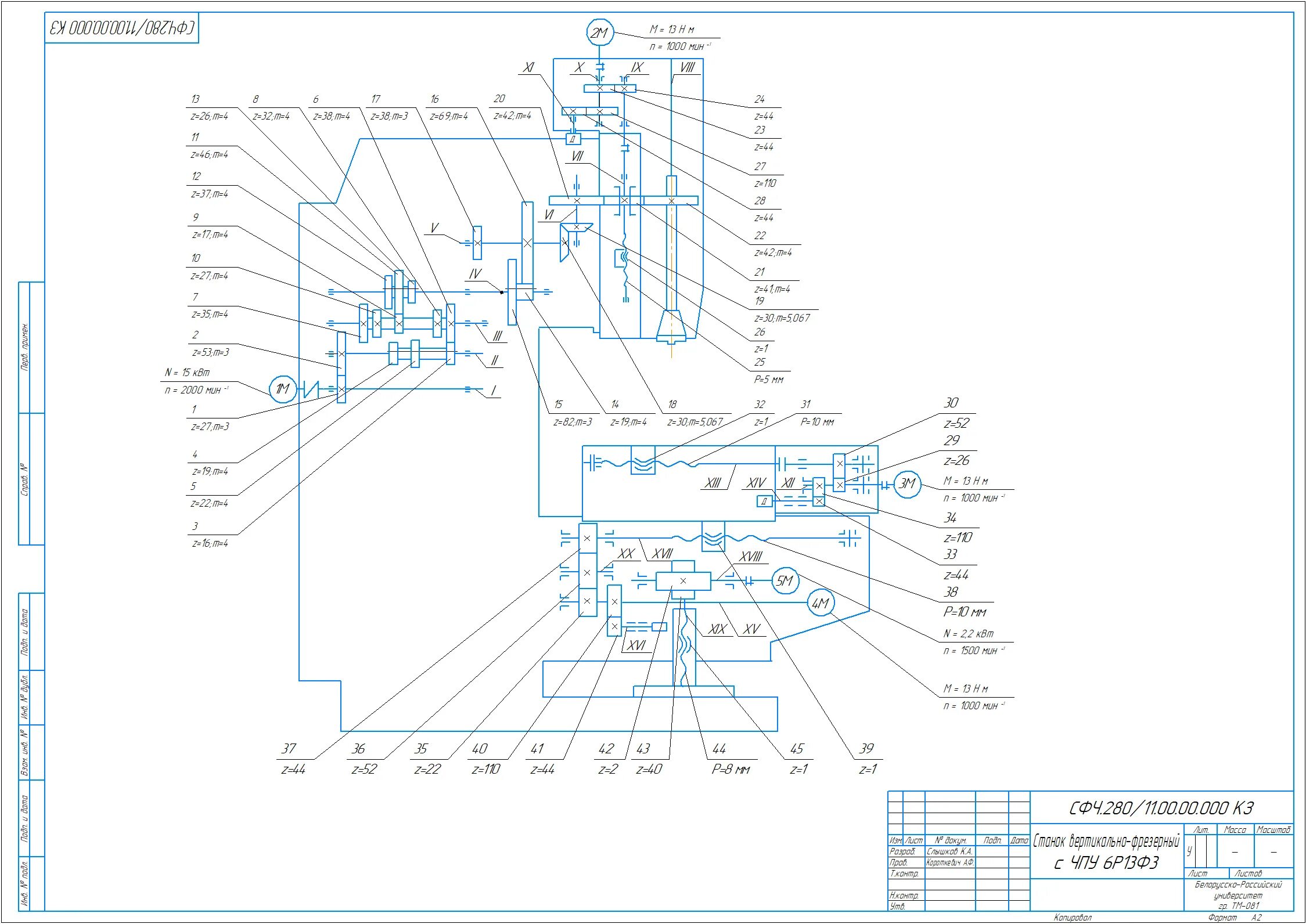Click the callout number 37 label
The height and width of the screenshot is (924, 1306).
[289, 749]
